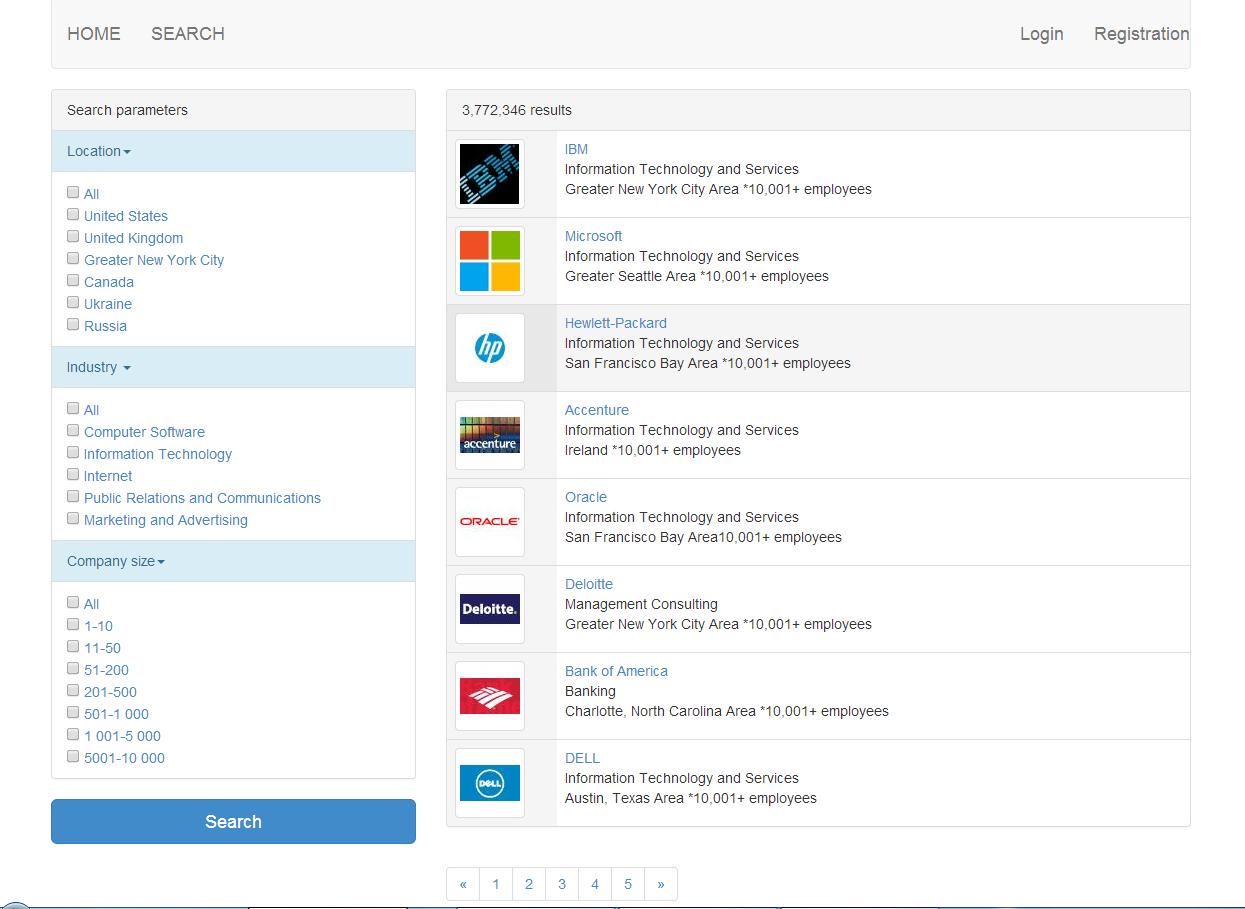The height and width of the screenshot is (909, 1245).
Task: Go to page 3 of results
Action: tap(562, 884)
